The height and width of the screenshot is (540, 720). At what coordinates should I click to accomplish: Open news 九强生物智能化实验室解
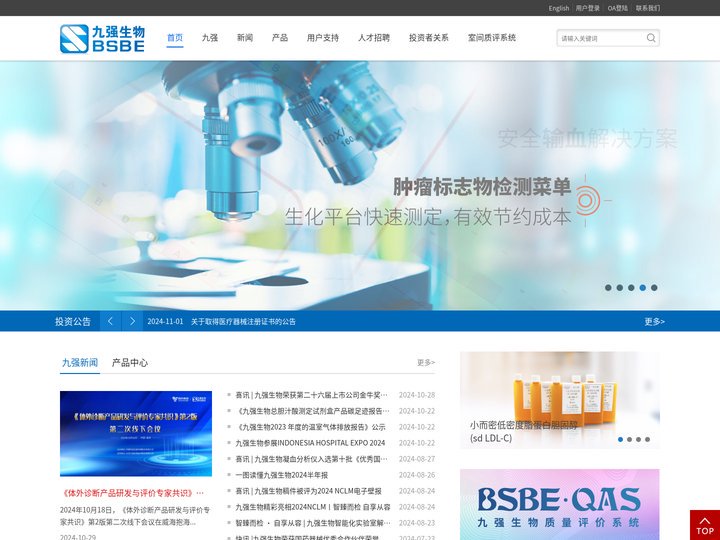tap(313, 523)
